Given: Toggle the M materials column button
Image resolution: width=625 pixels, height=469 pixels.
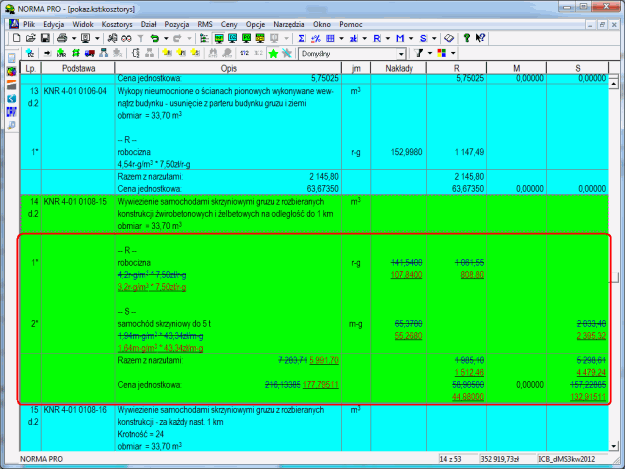Looking at the screenshot, I should click(x=398, y=37).
